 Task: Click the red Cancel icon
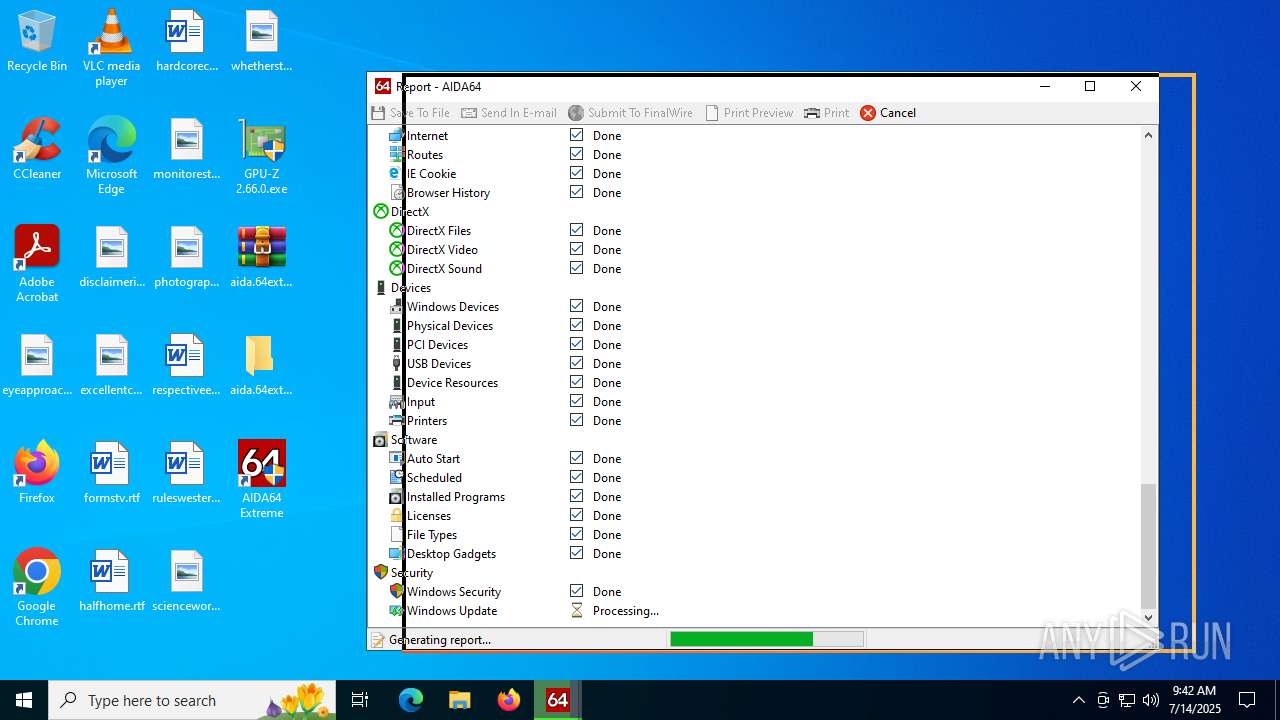coord(868,113)
